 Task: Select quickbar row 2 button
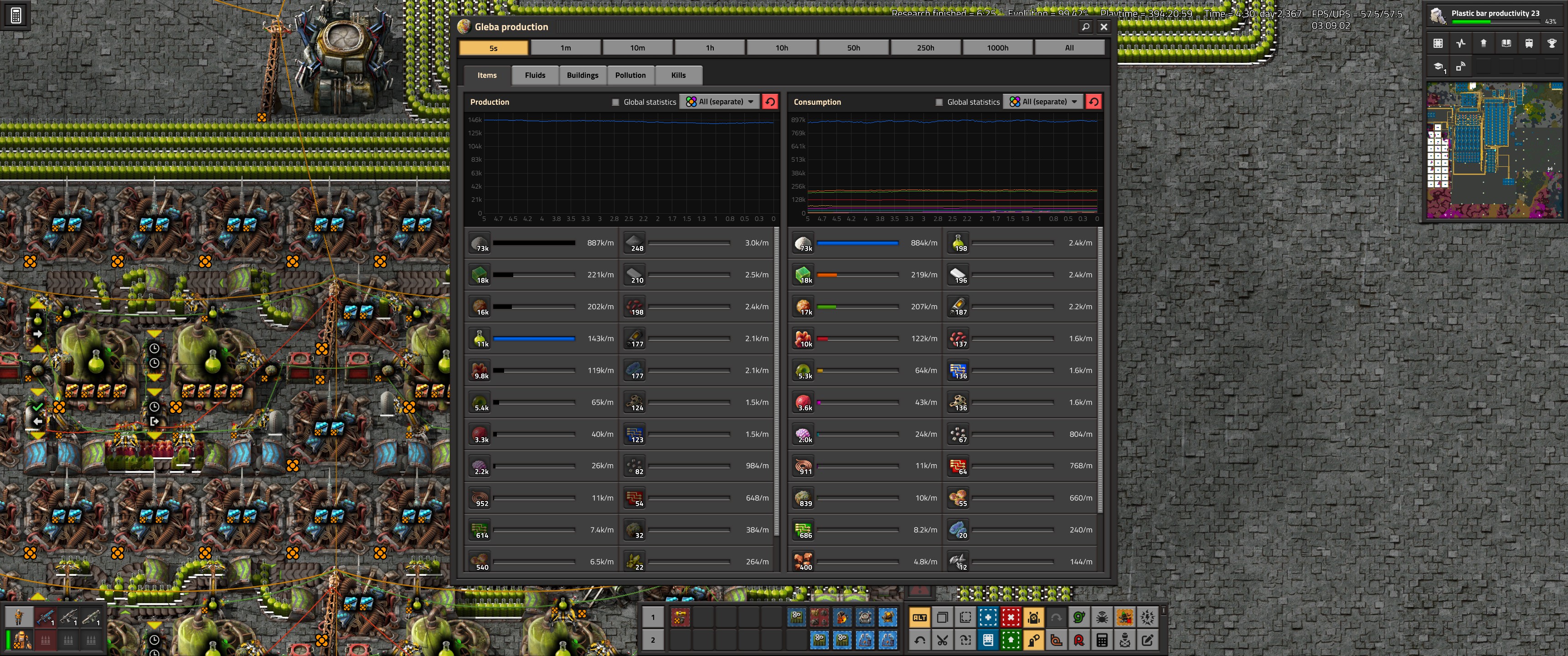(653, 640)
